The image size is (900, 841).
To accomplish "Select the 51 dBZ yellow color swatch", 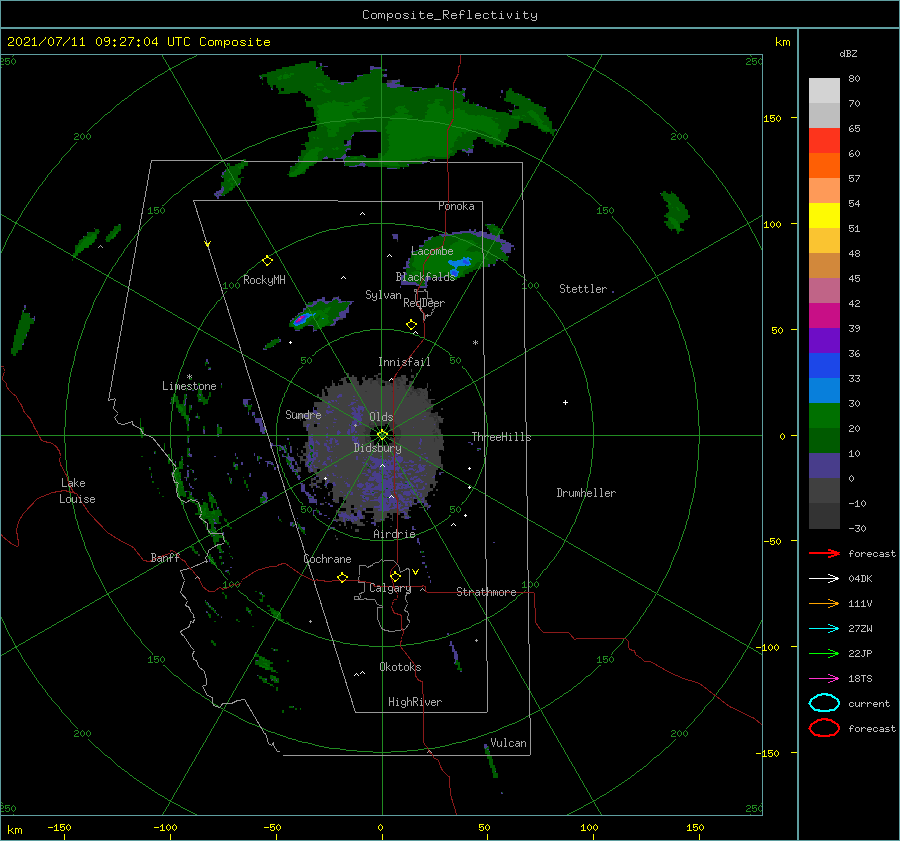I will (824, 216).
